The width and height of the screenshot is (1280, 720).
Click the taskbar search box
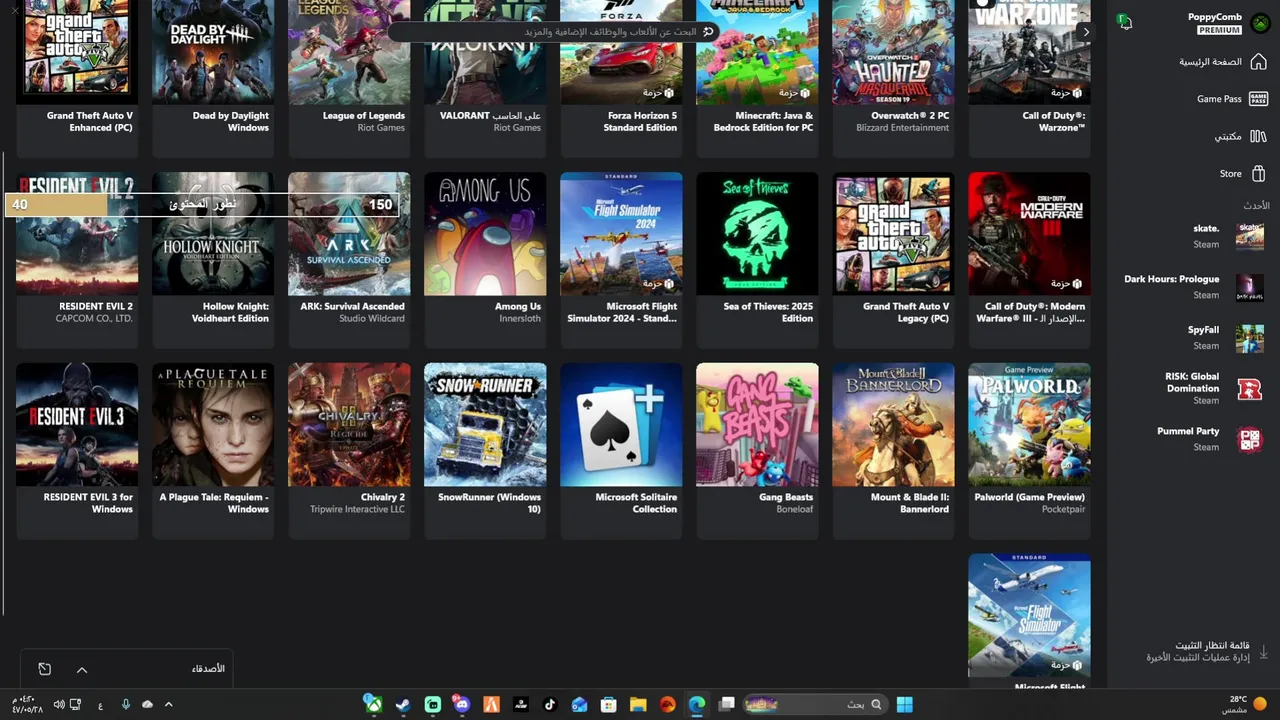[816, 704]
